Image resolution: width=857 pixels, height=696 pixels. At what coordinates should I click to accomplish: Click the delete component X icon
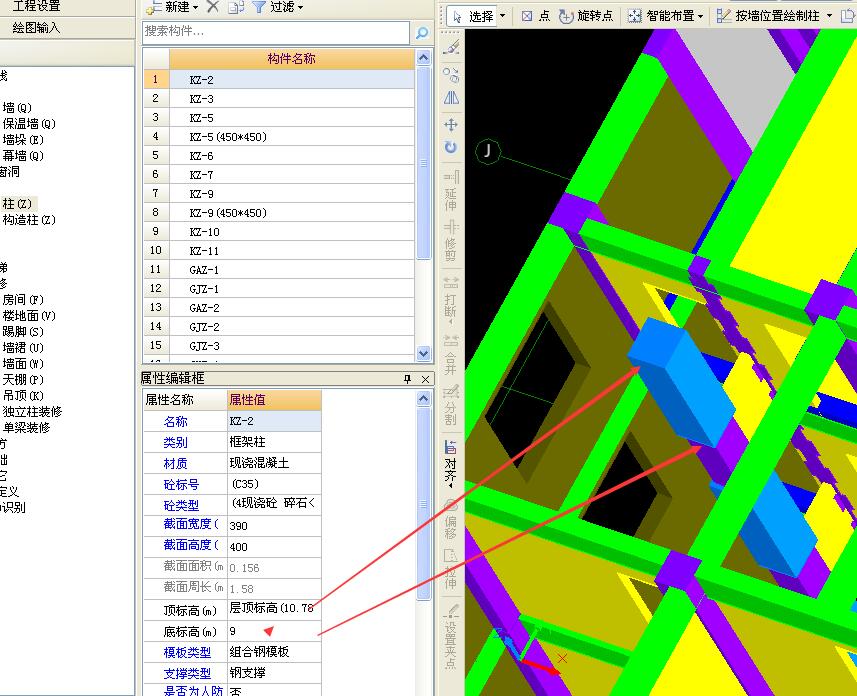tap(213, 7)
